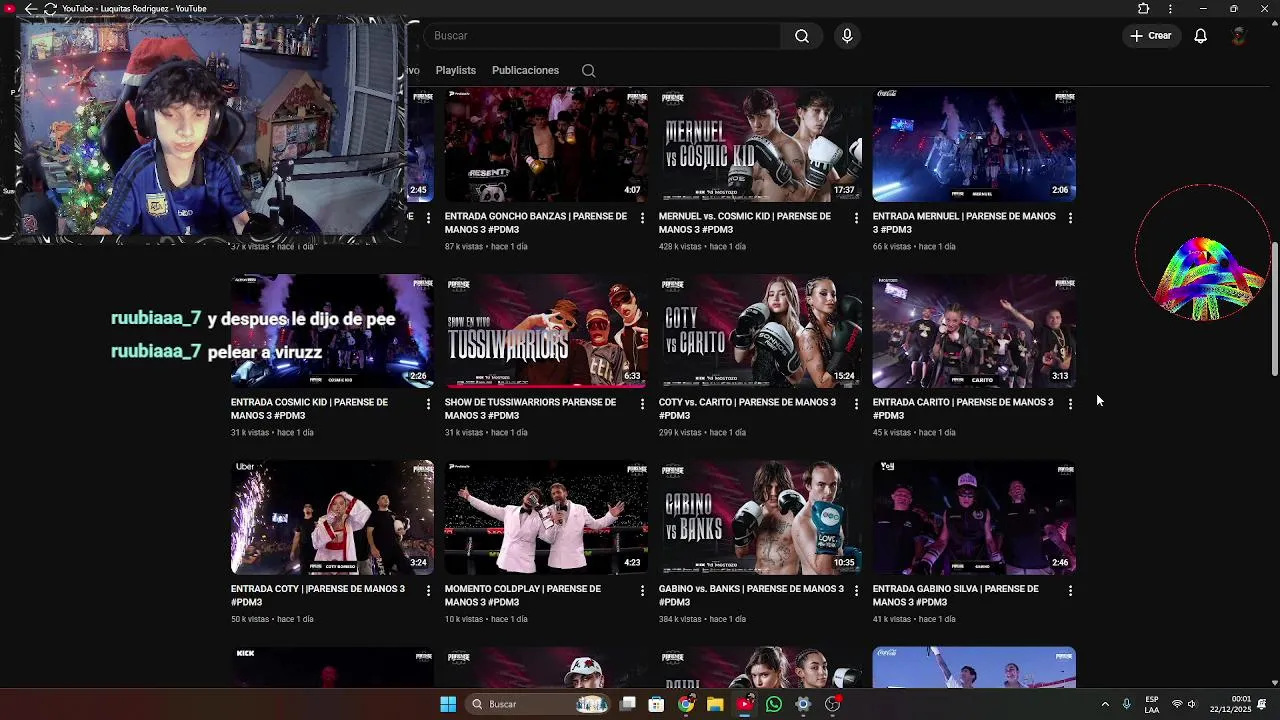Reload the page with refresh icon
The width and height of the screenshot is (1280, 720).
[50, 9]
